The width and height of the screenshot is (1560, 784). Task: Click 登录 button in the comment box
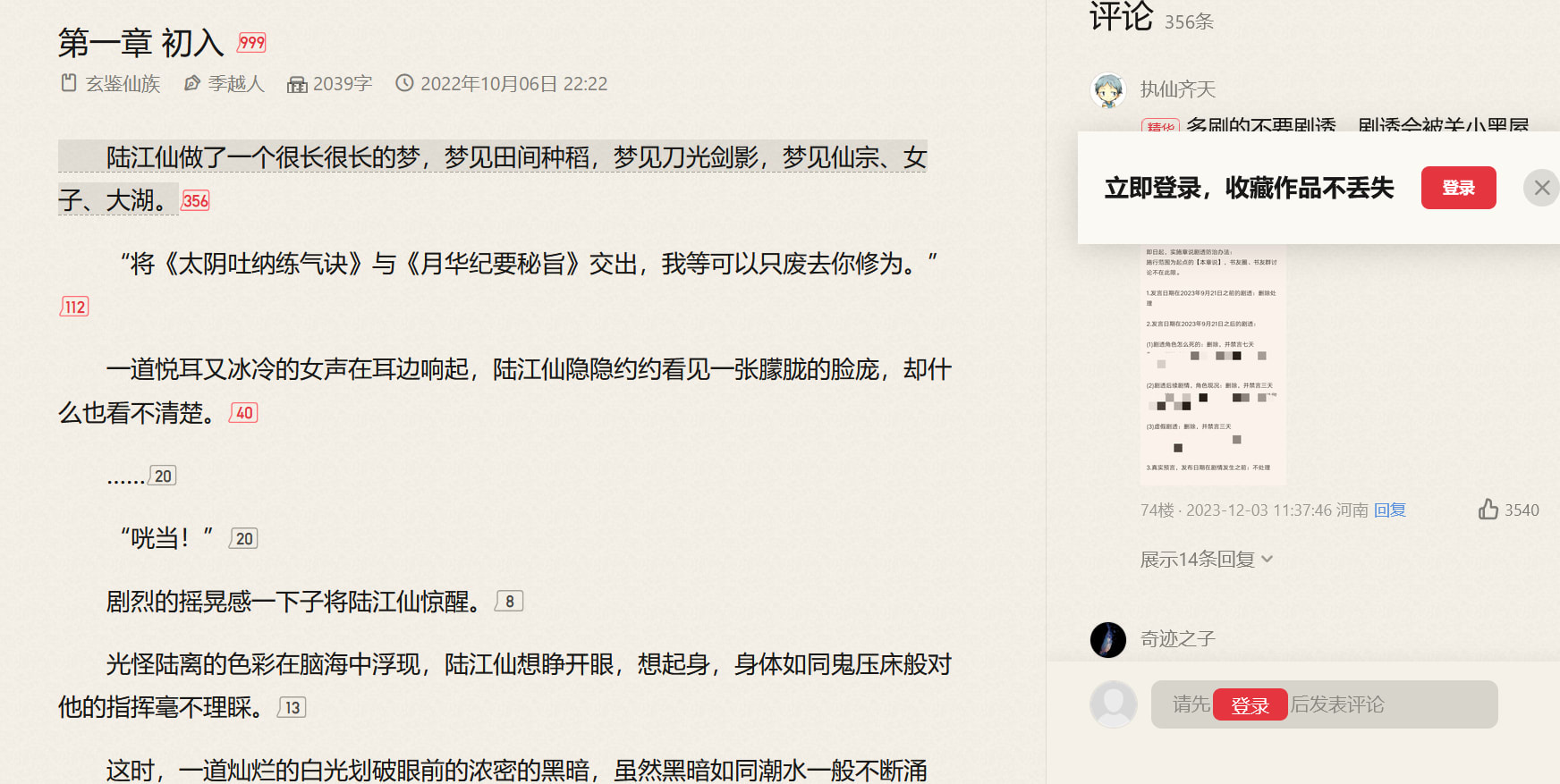coord(1250,705)
